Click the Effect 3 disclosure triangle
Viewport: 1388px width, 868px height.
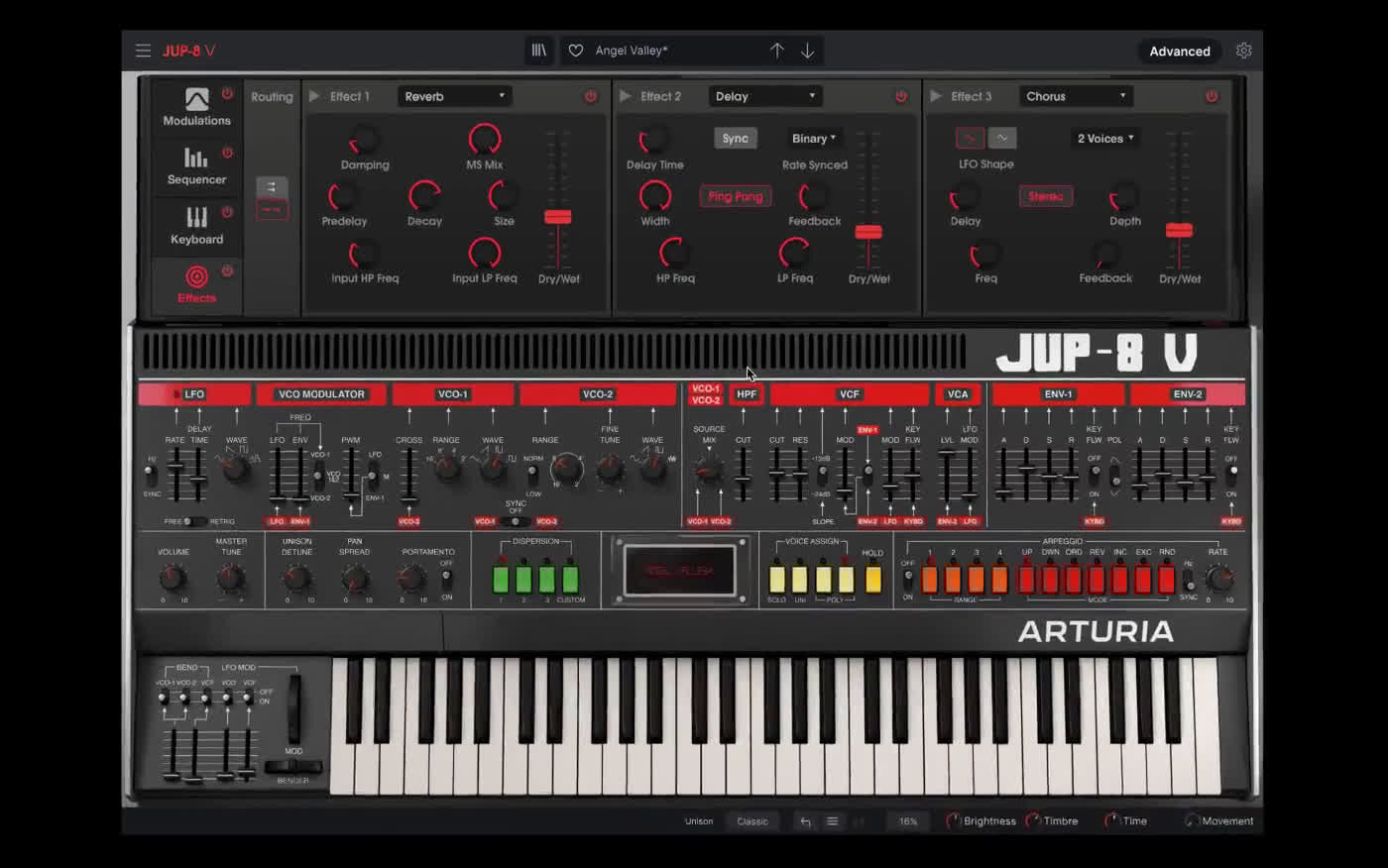pos(936,96)
